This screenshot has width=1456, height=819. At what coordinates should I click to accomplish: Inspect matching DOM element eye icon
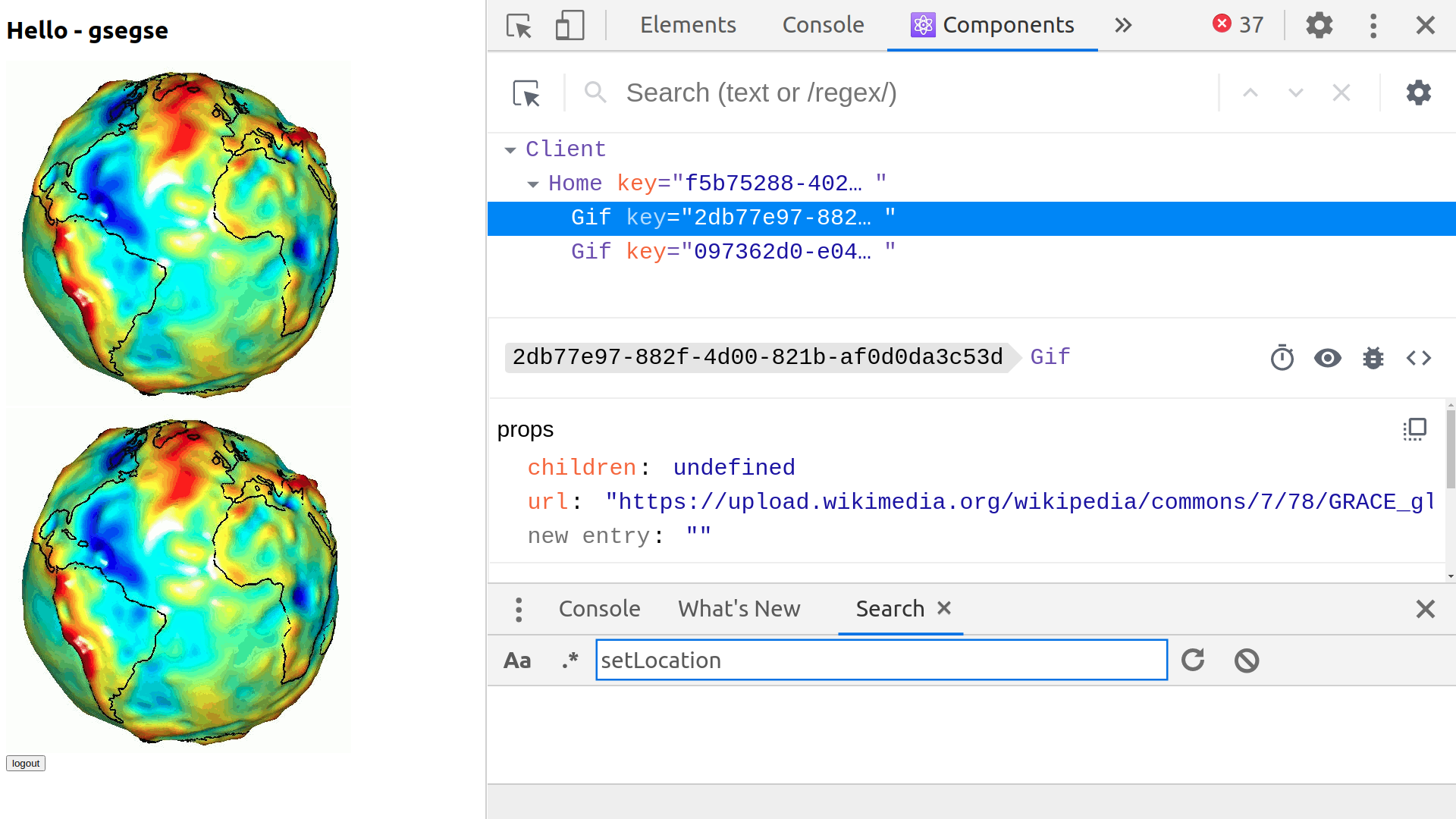click(1327, 358)
